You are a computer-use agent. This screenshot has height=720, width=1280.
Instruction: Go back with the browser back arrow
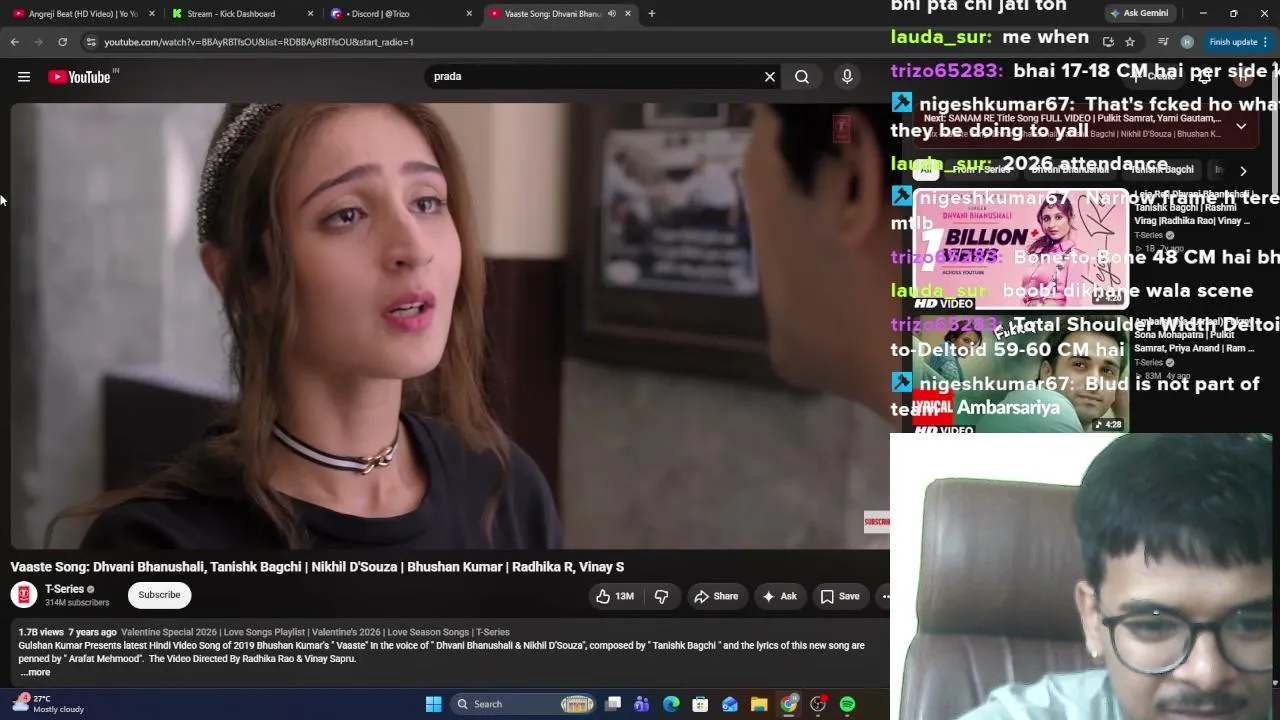(15, 42)
